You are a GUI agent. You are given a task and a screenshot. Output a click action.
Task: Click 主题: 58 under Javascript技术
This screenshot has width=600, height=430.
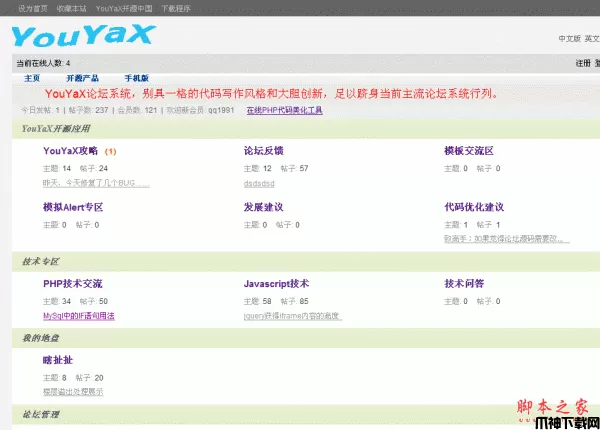(258, 301)
